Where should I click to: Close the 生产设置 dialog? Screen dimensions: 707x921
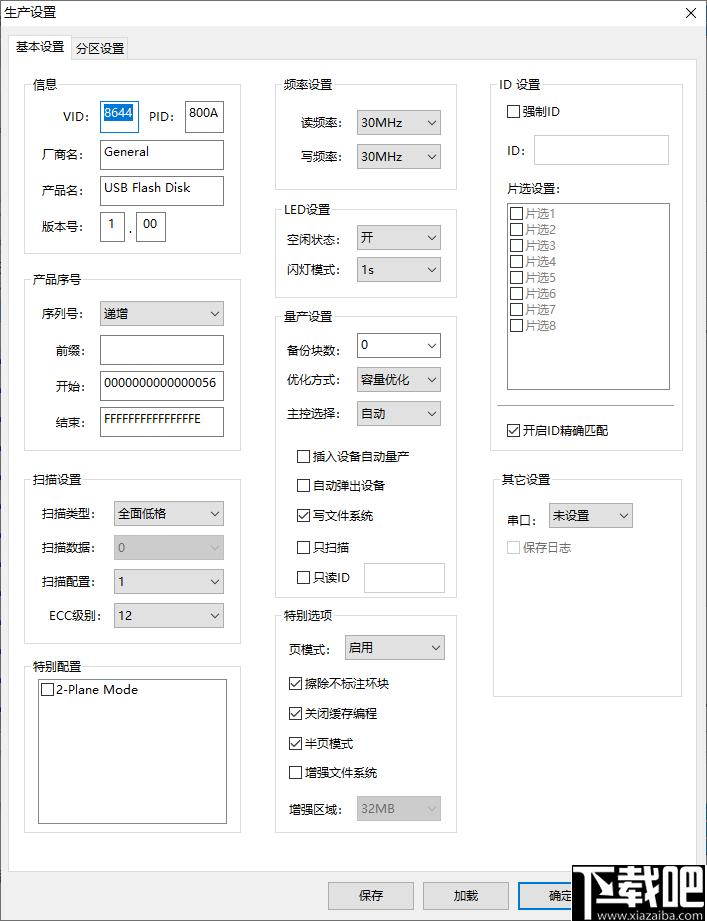[691, 13]
